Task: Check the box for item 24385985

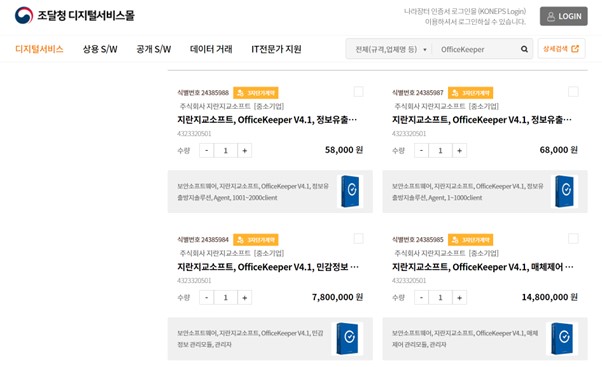Action: (573, 239)
